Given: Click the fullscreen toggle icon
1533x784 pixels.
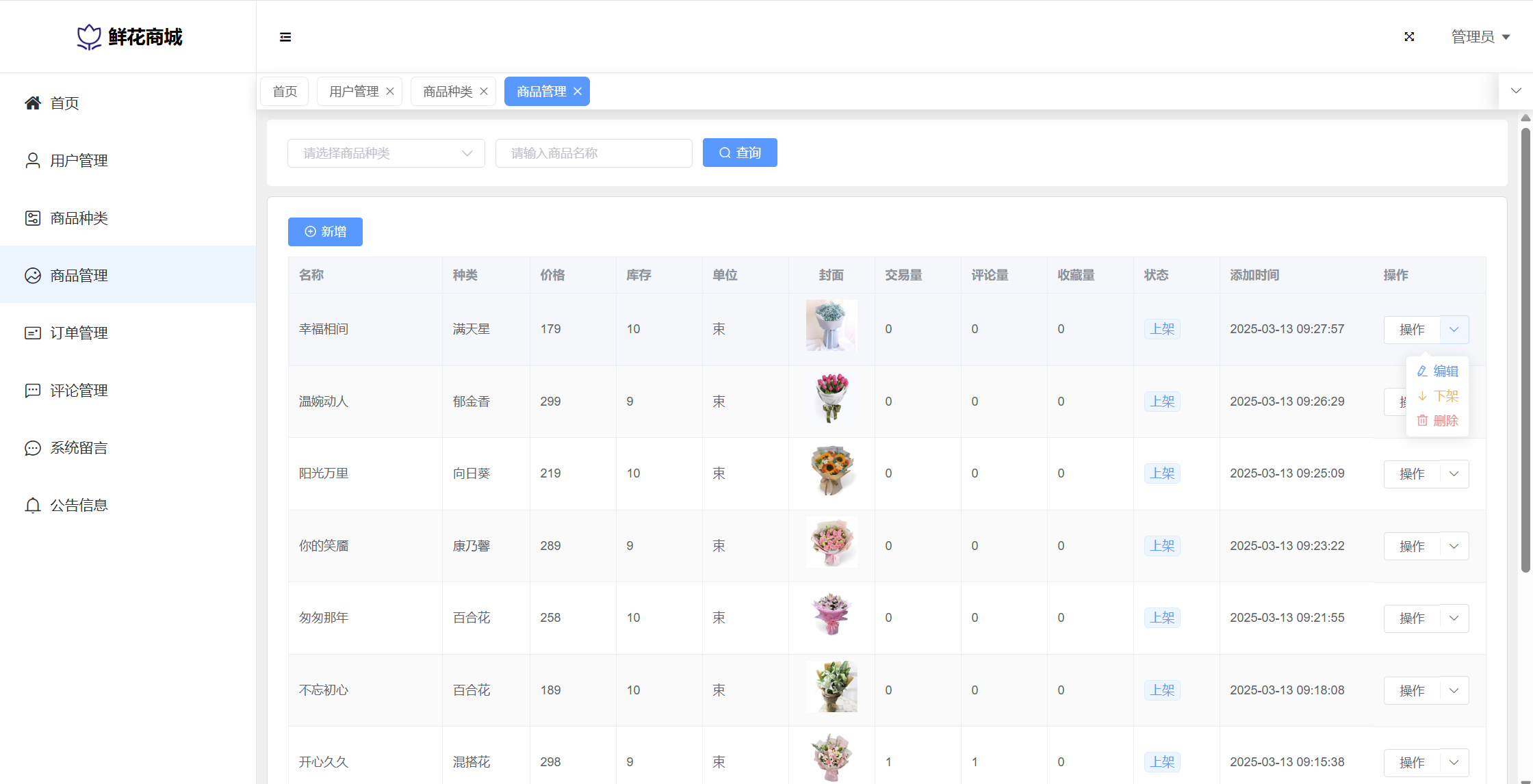Looking at the screenshot, I should tap(1409, 37).
